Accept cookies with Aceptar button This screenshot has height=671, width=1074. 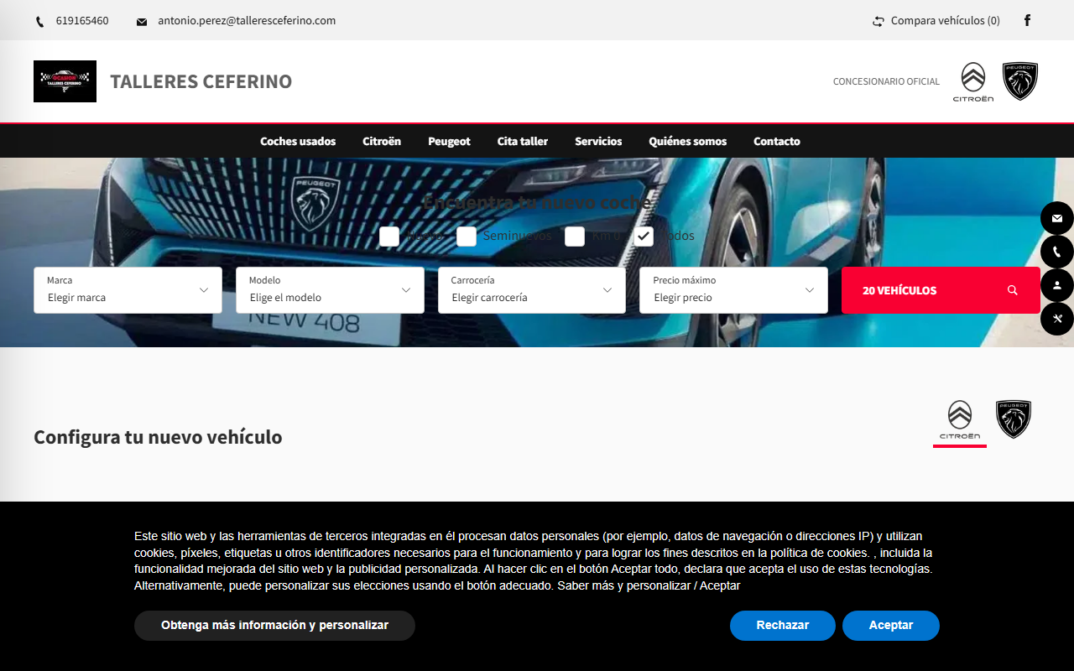[x=890, y=625]
